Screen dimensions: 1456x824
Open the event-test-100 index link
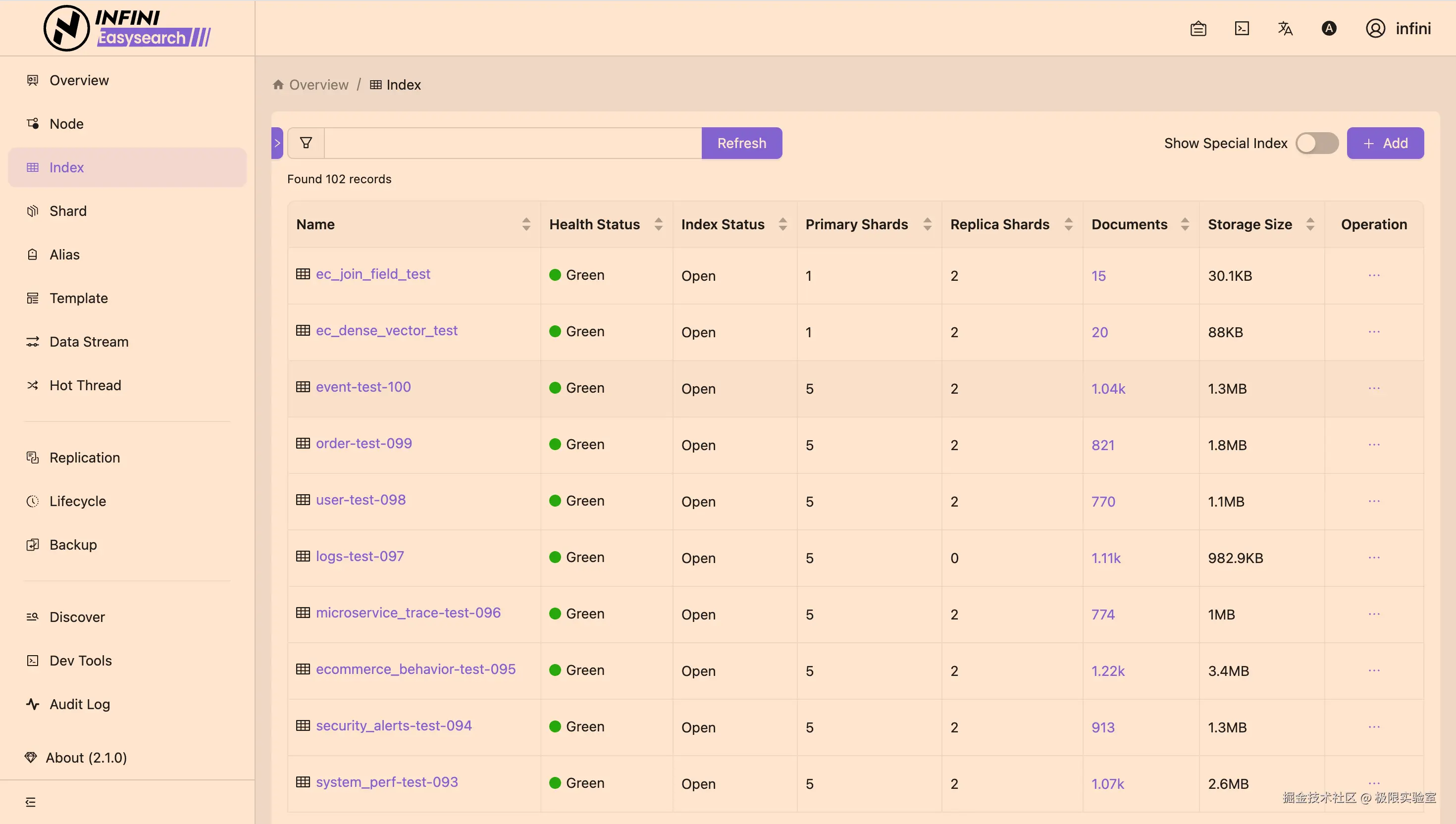coord(364,387)
